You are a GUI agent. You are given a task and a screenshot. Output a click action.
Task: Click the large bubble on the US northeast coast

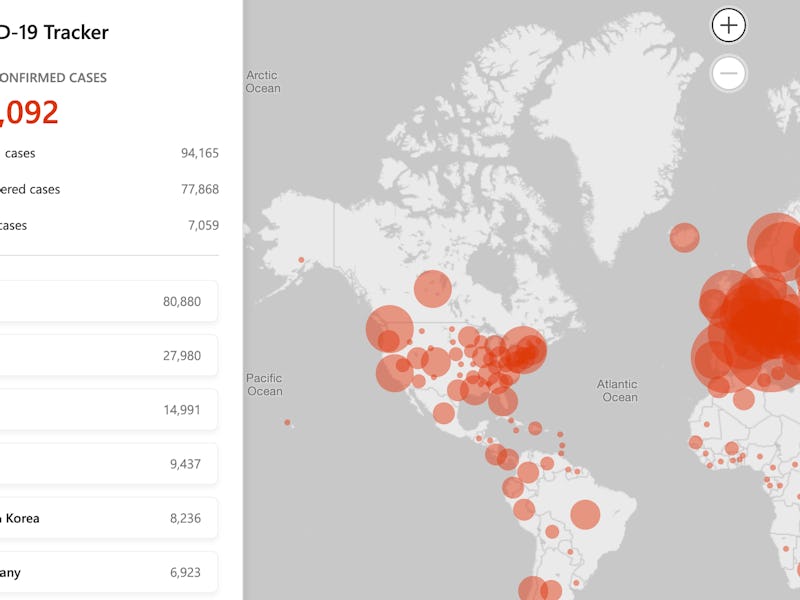point(522,348)
